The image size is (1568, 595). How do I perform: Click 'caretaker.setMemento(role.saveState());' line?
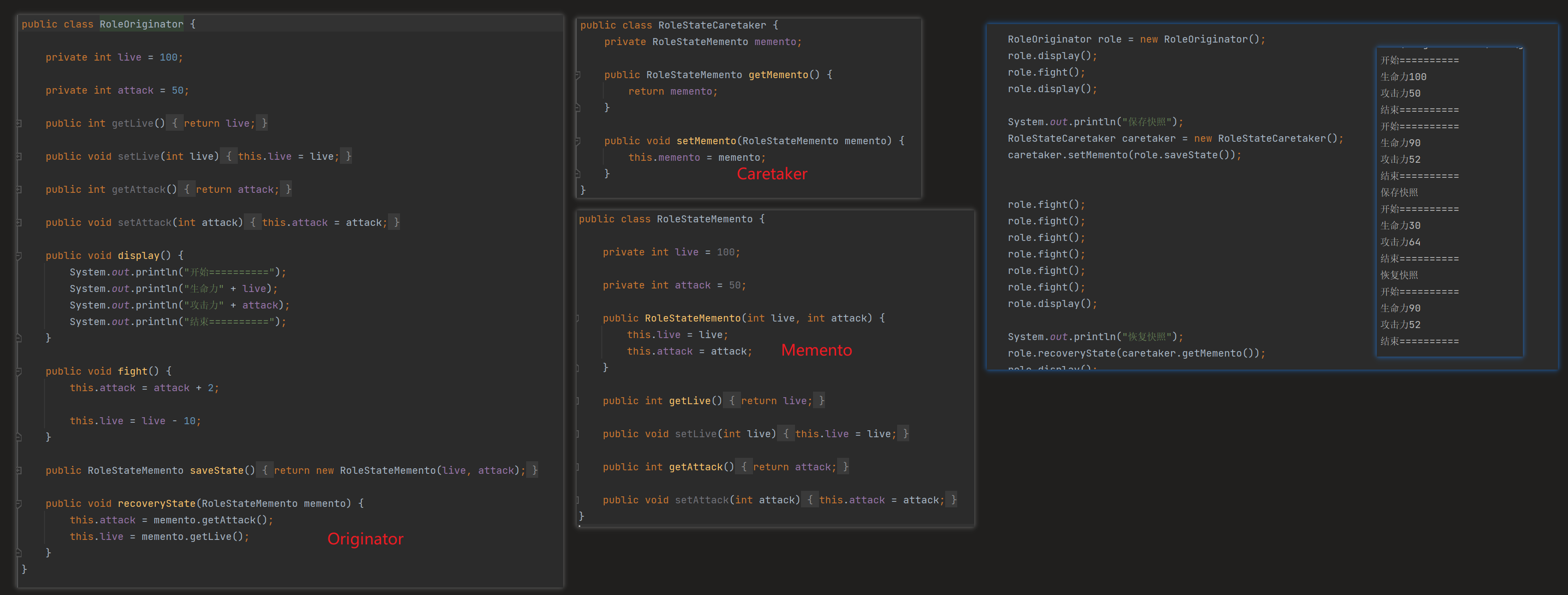pyautogui.click(x=1124, y=155)
